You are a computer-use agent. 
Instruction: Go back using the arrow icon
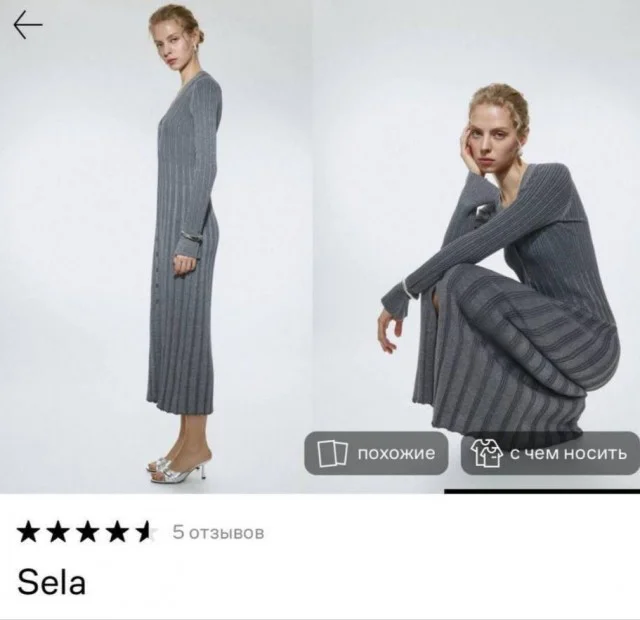[28, 25]
